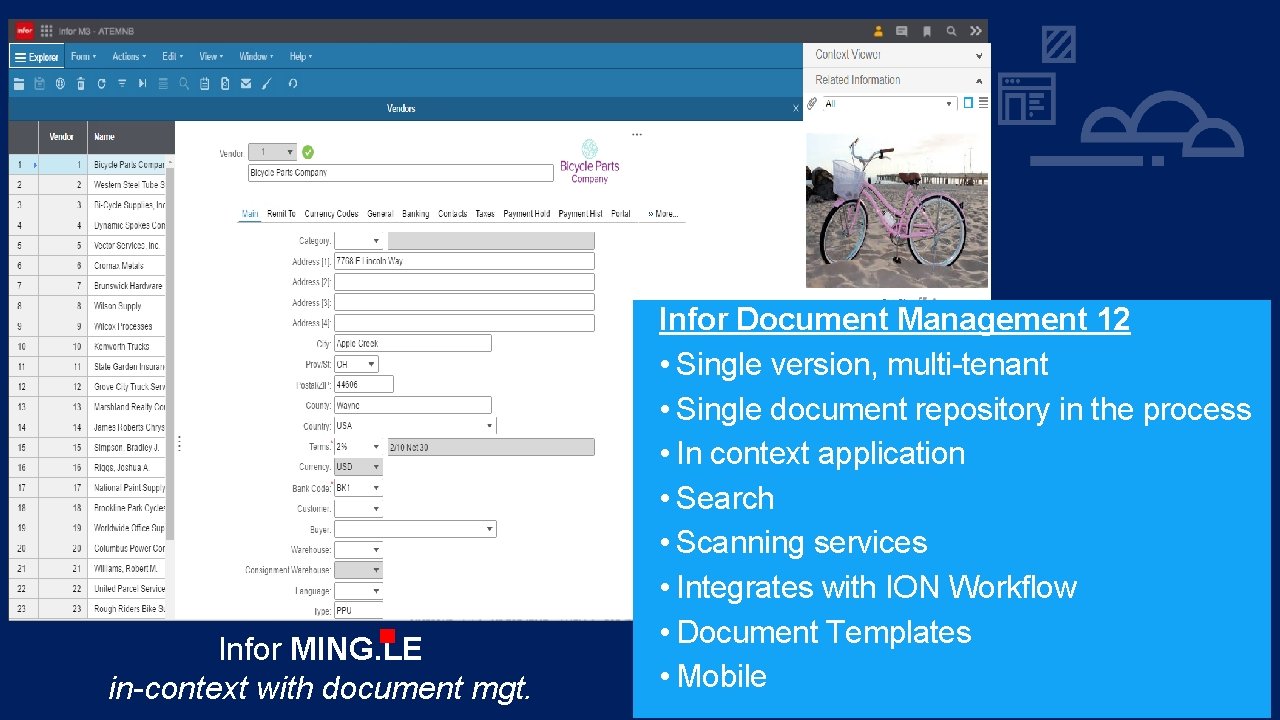Image resolution: width=1280 pixels, height=720 pixels.
Task: Click the header search magnifier icon
Action: pyautogui.click(x=951, y=31)
